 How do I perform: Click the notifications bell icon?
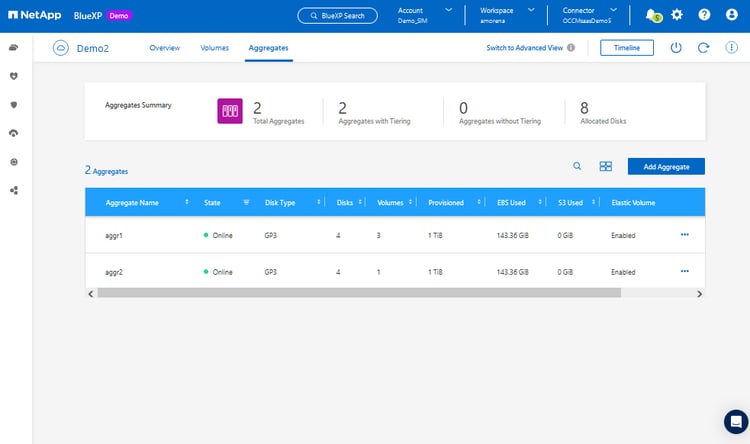point(652,15)
